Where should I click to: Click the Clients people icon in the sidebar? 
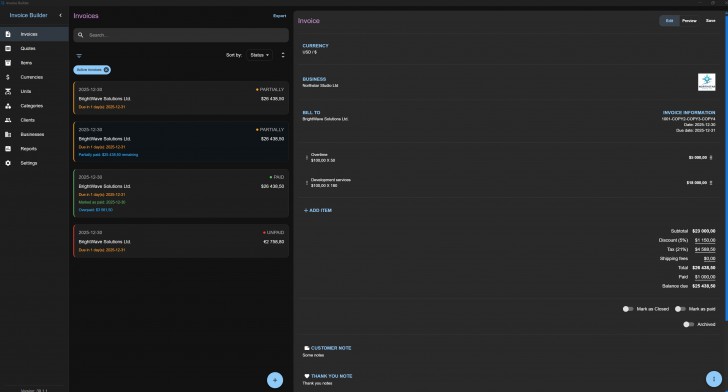point(8,120)
